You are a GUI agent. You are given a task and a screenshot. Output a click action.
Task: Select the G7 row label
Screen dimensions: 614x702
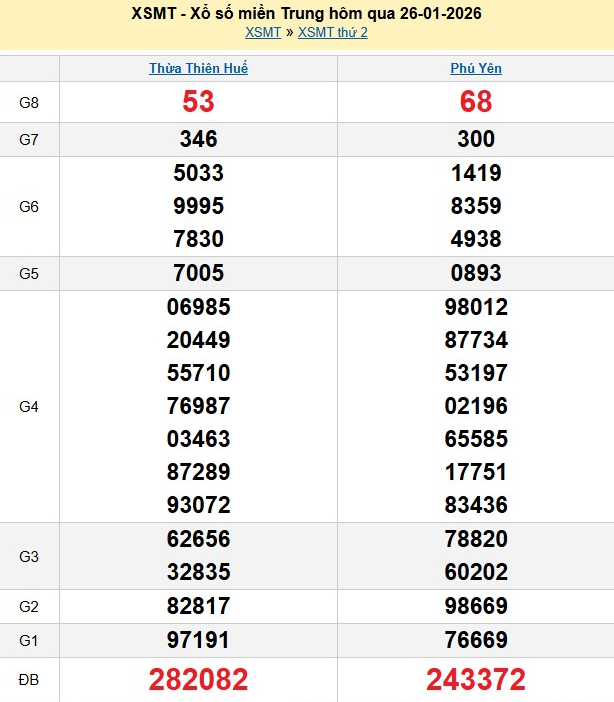29,139
